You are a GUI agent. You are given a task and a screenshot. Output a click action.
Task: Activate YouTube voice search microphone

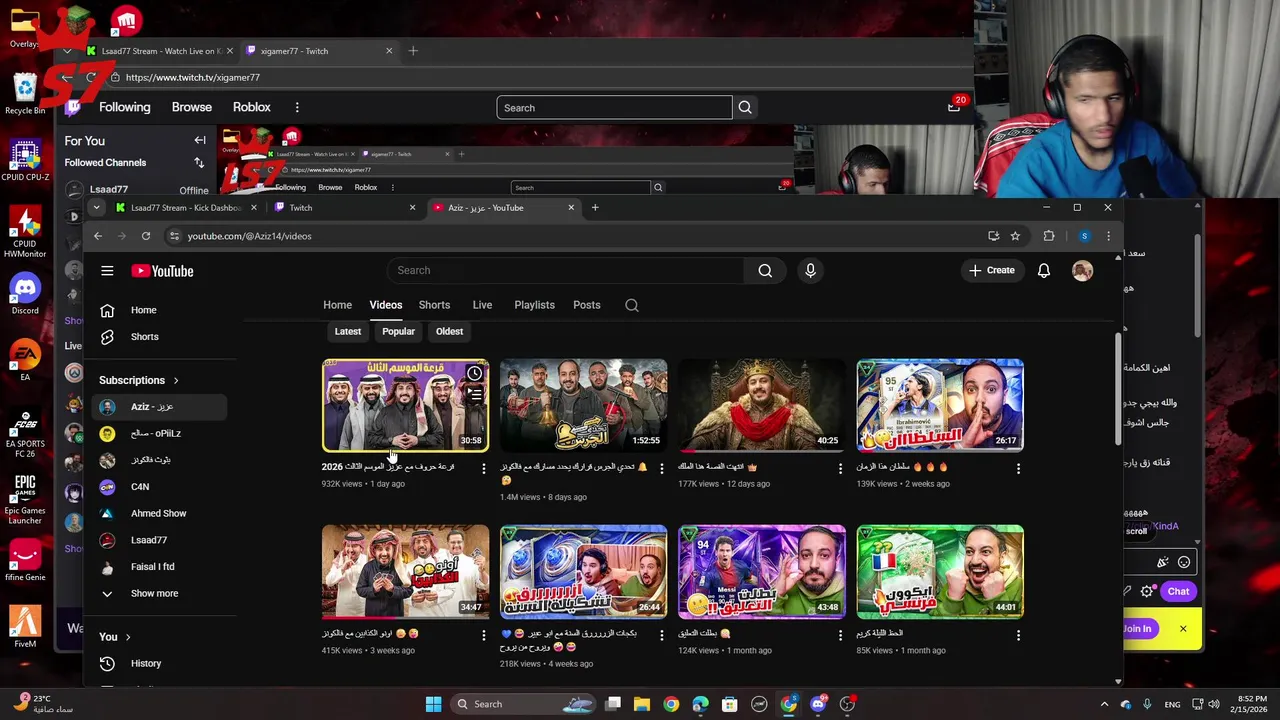(x=810, y=270)
